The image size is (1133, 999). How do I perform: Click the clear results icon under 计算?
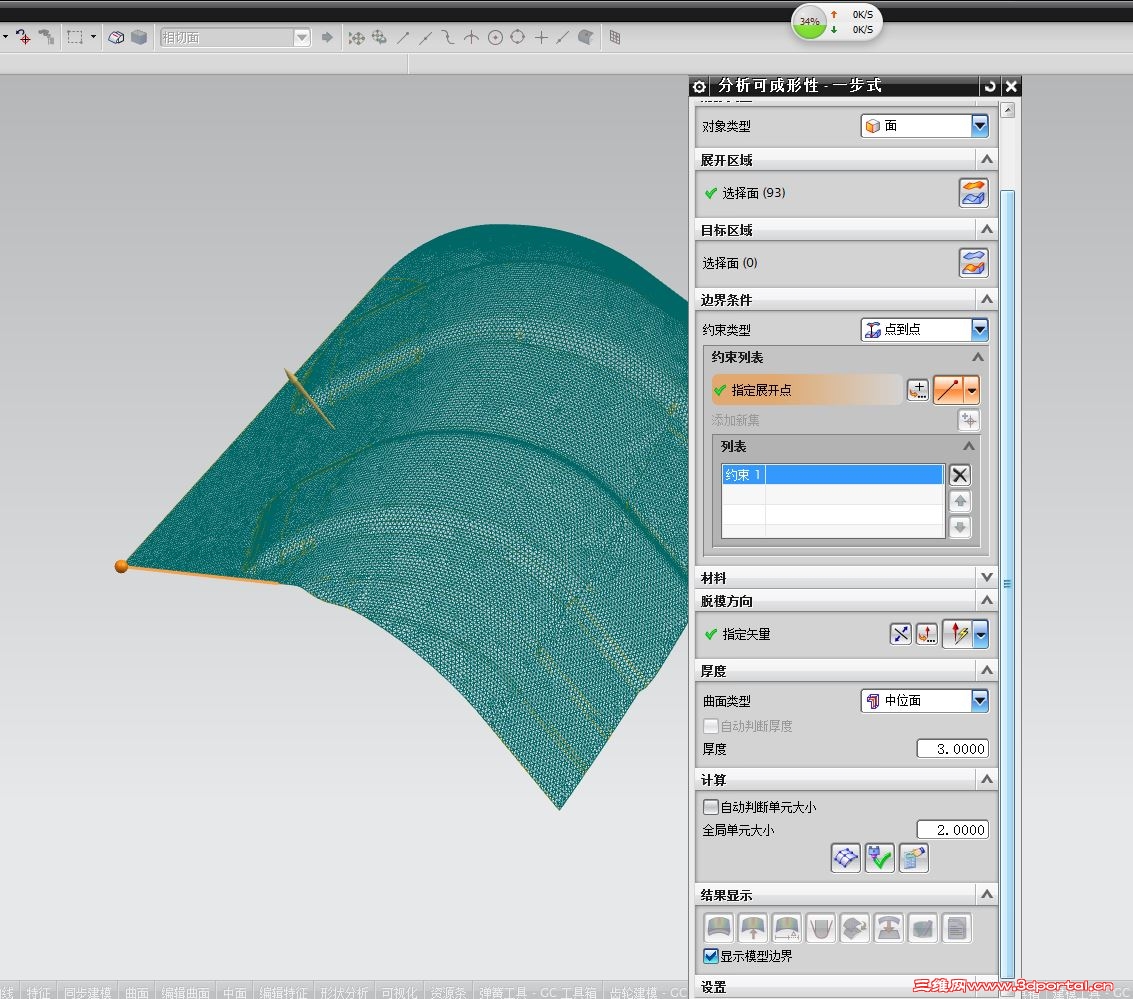click(913, 858)
